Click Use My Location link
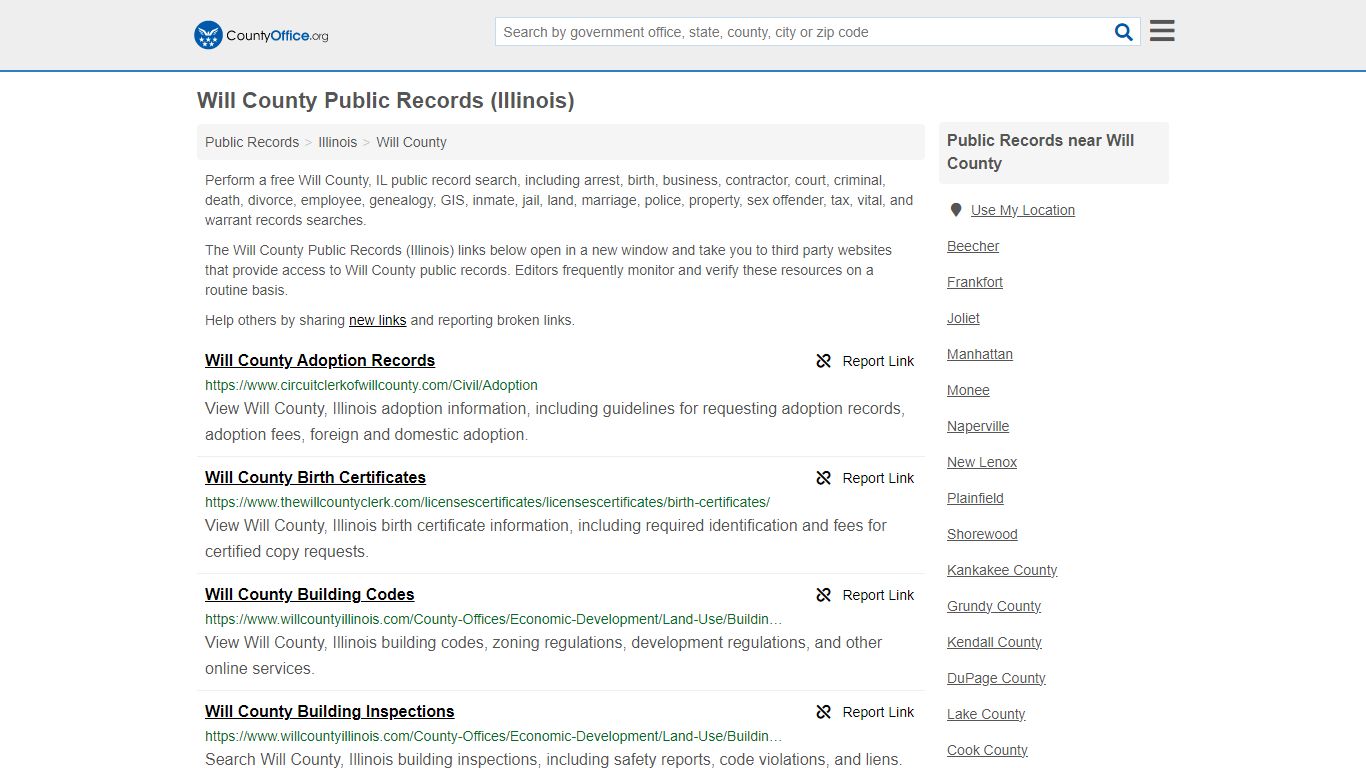The width and height of the screenshot is (1366, 768). click(x=1023, y=210)
